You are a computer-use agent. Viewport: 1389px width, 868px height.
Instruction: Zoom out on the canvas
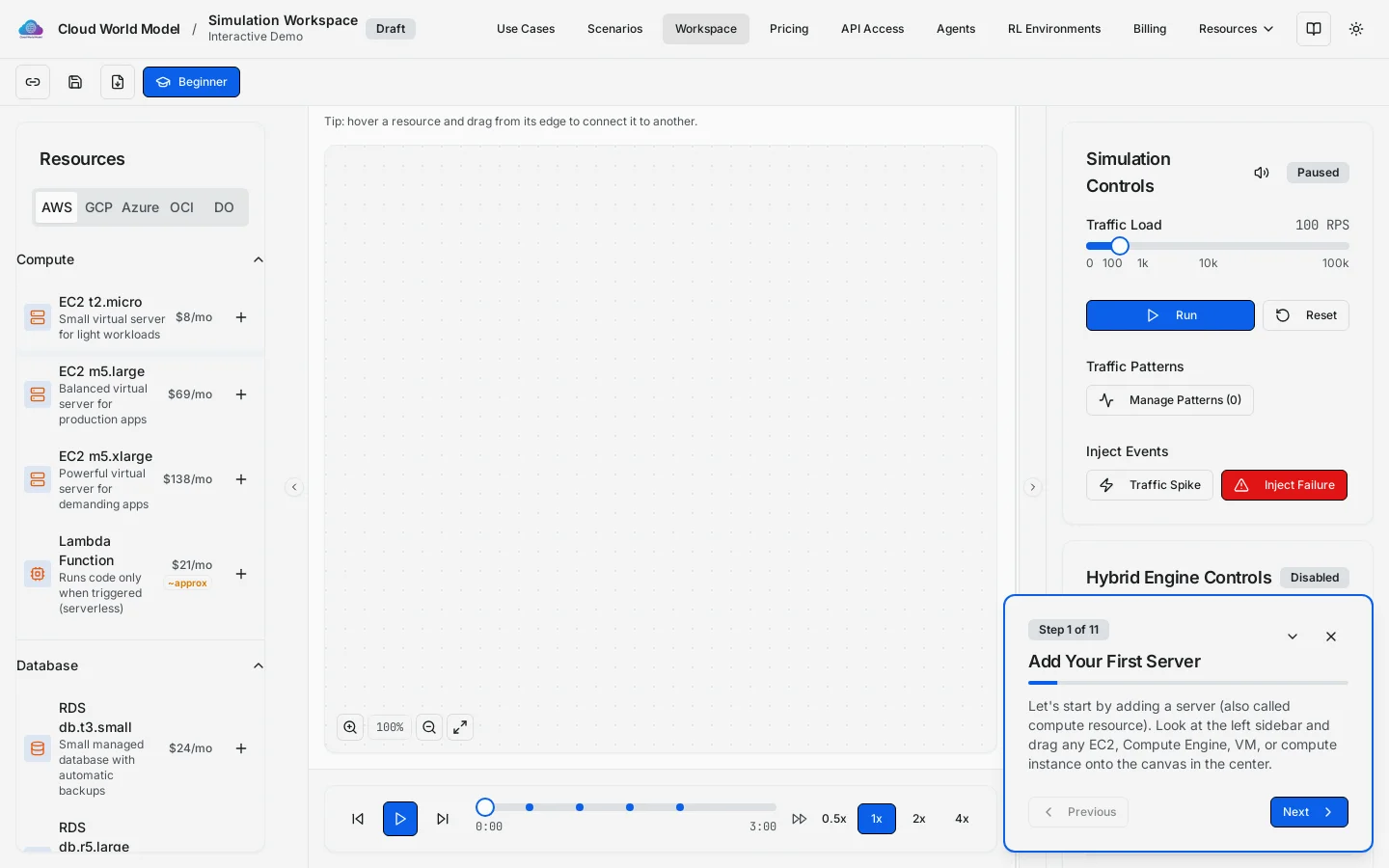tap(429, 727)
